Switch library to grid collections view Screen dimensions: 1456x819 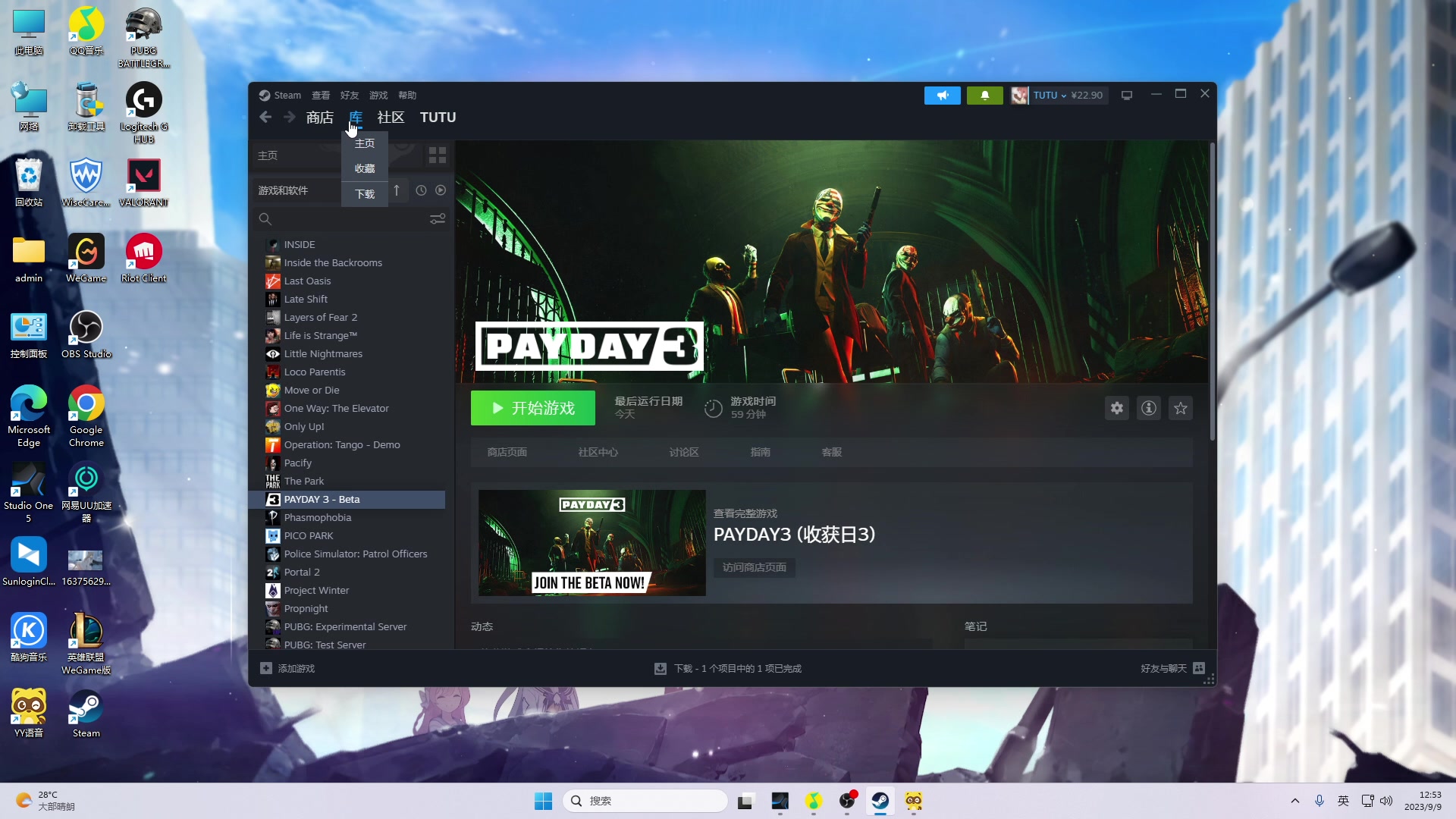pos(438,155)
